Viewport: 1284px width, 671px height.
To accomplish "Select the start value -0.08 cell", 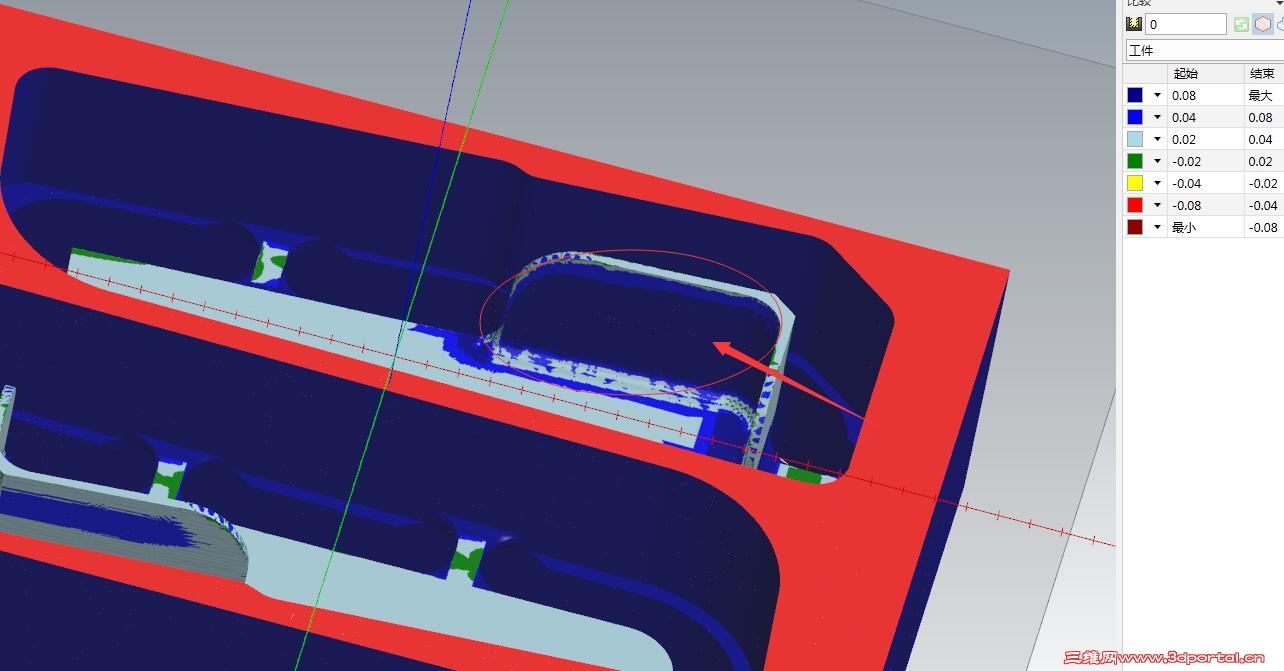I will 1206,205.
